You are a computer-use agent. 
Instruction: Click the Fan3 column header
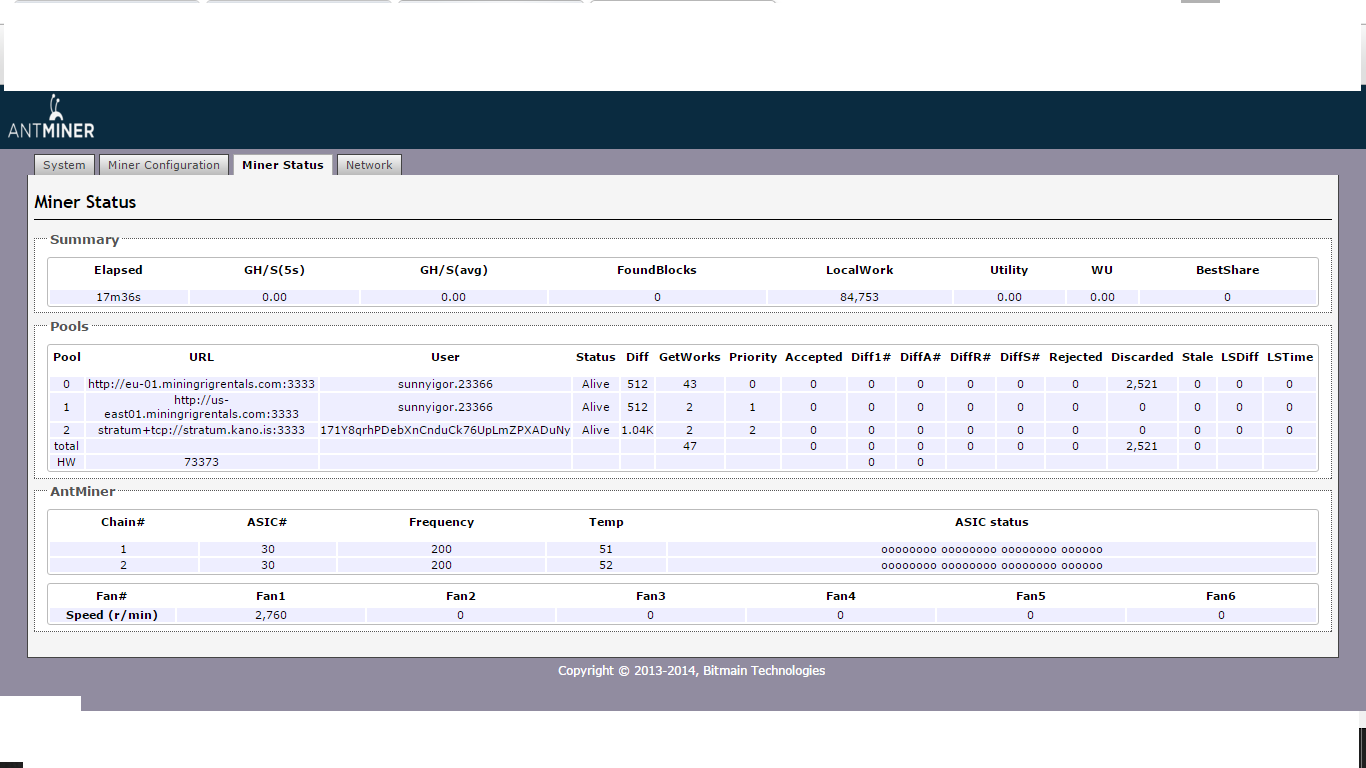pos(650,596)
